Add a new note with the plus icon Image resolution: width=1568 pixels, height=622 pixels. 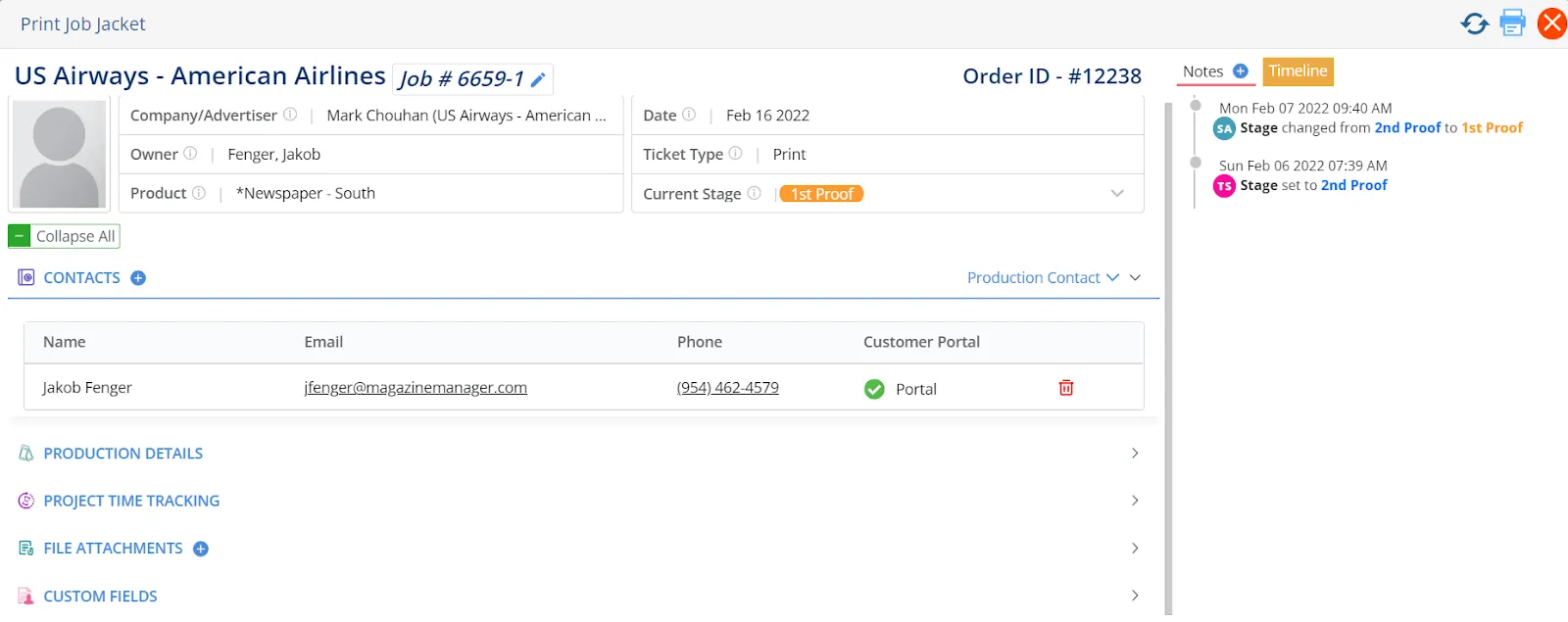(x=1241, y=72)
